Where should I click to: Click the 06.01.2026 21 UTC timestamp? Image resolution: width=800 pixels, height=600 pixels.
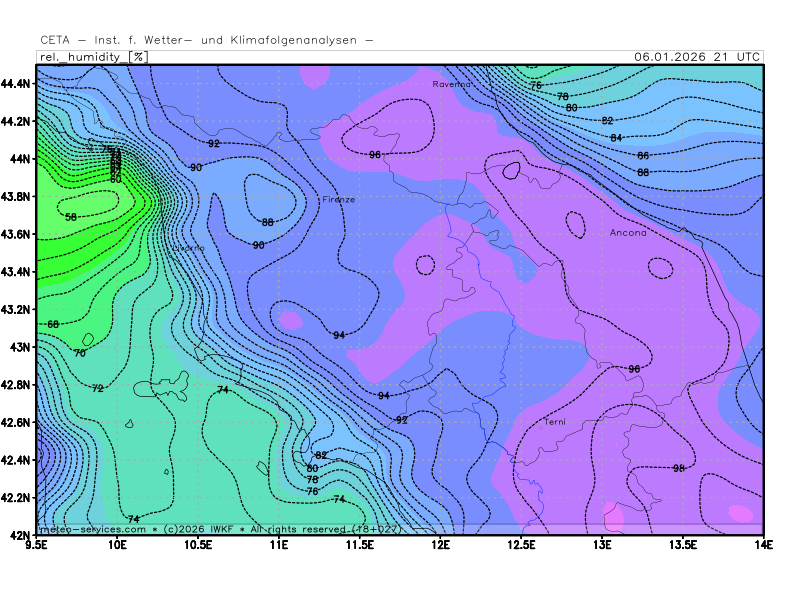tap(696, 57)
